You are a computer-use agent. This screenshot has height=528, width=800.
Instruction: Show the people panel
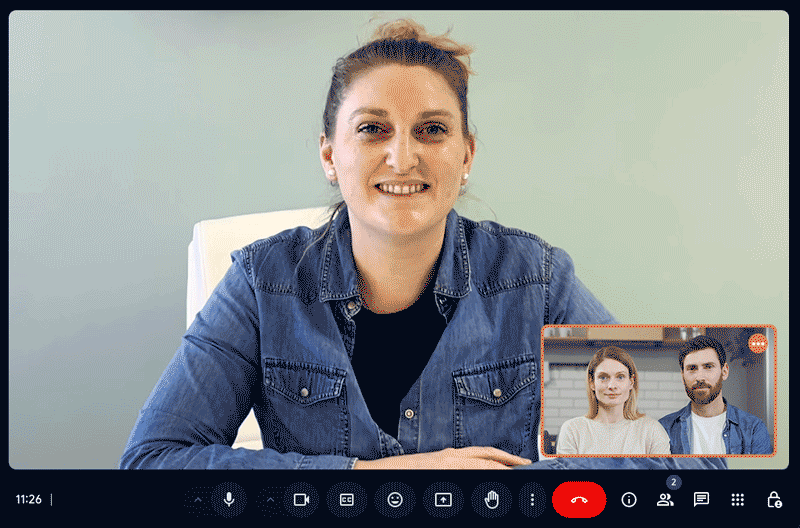pos(664,500)
